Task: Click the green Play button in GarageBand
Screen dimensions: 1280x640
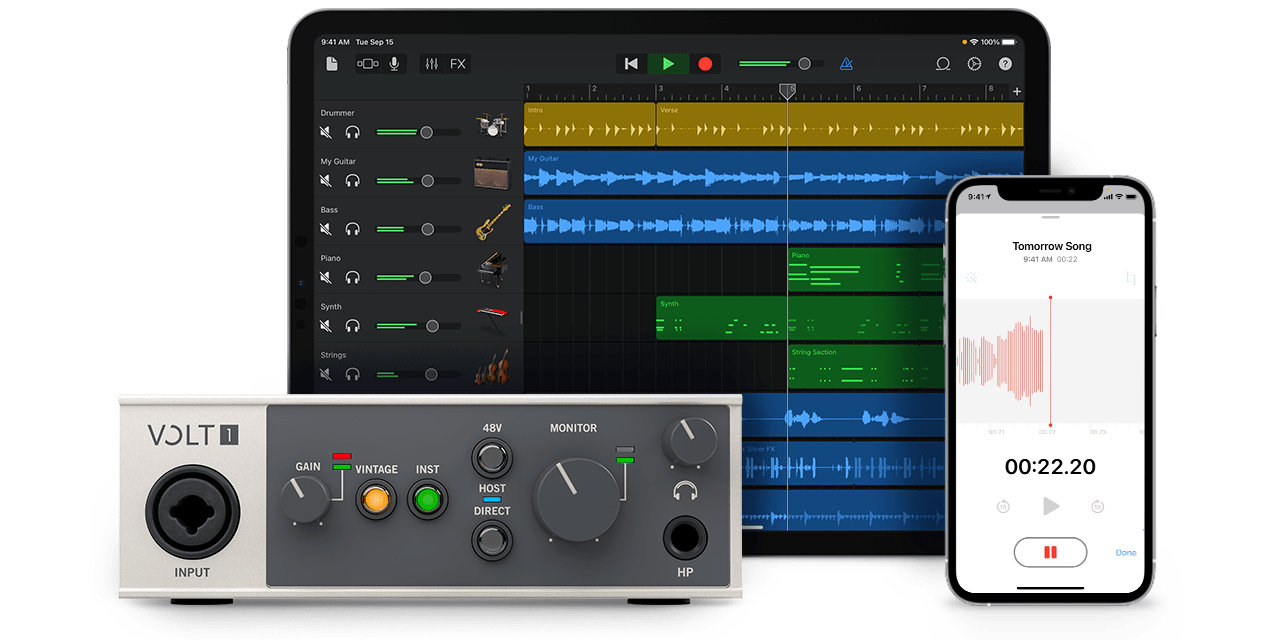Action: (x=668, y=64)
